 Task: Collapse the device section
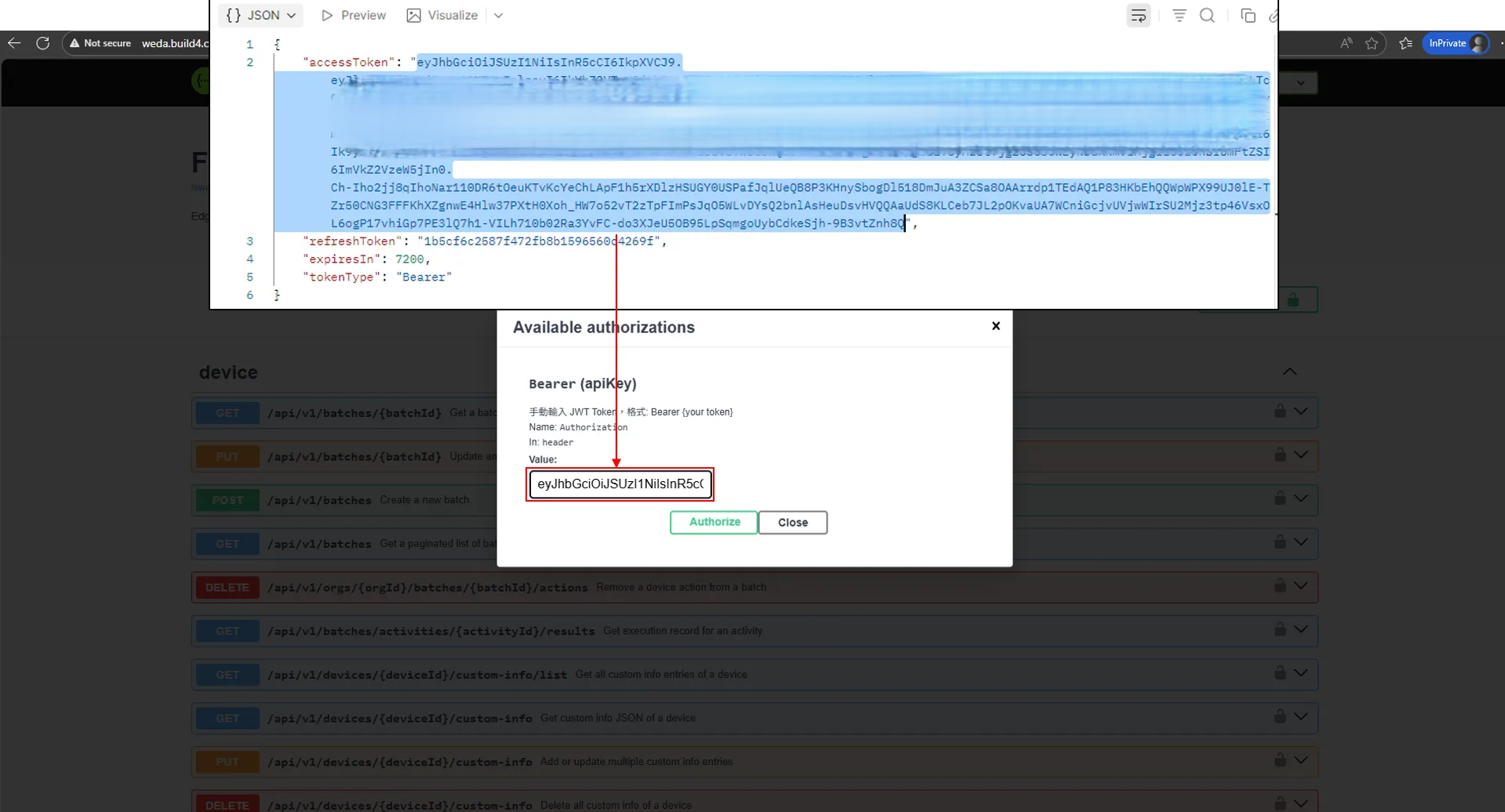click(1289, 372)
